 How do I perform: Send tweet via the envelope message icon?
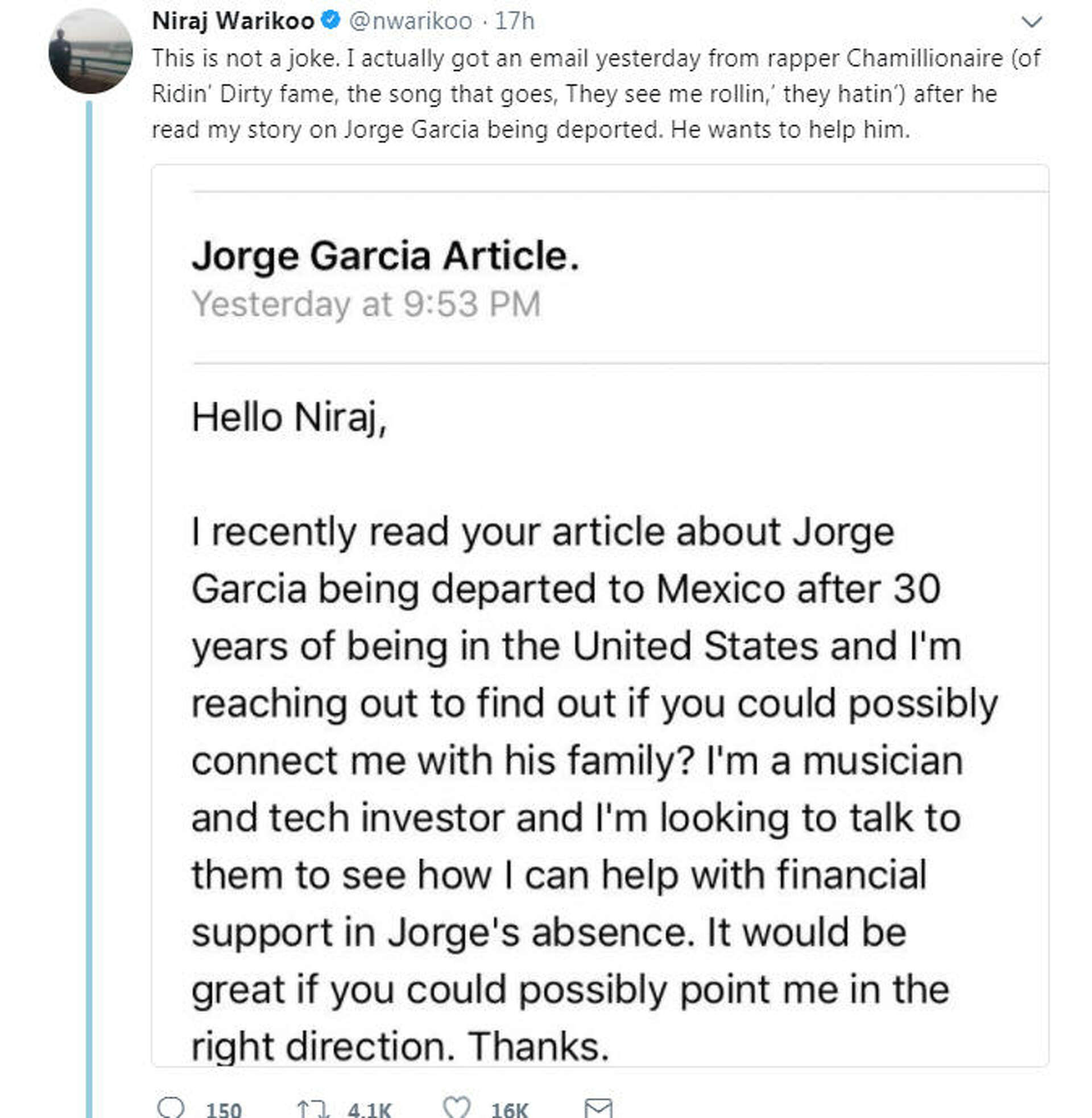coord(598,1108)
